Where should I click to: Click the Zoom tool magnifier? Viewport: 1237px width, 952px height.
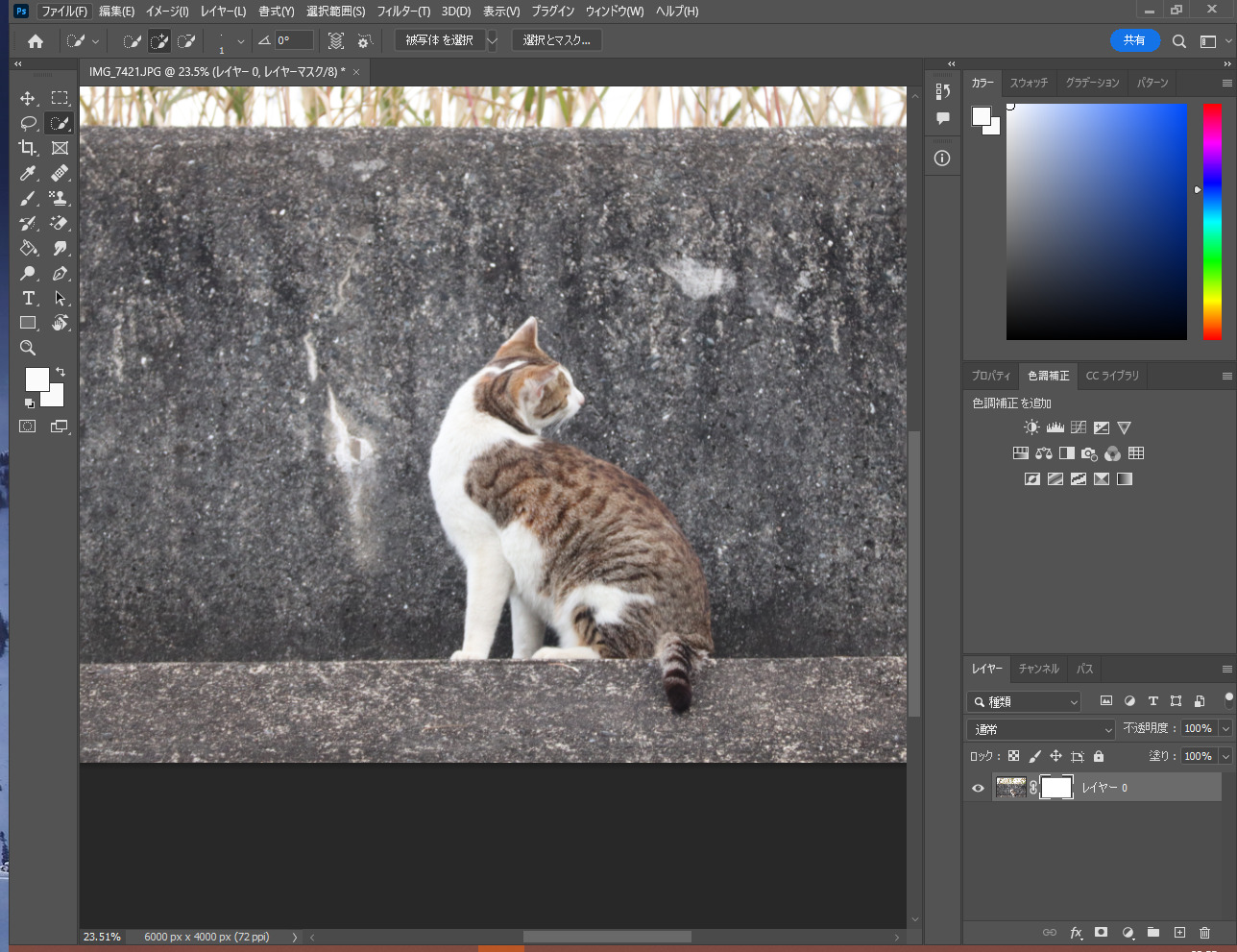click(x=28, y=348)
